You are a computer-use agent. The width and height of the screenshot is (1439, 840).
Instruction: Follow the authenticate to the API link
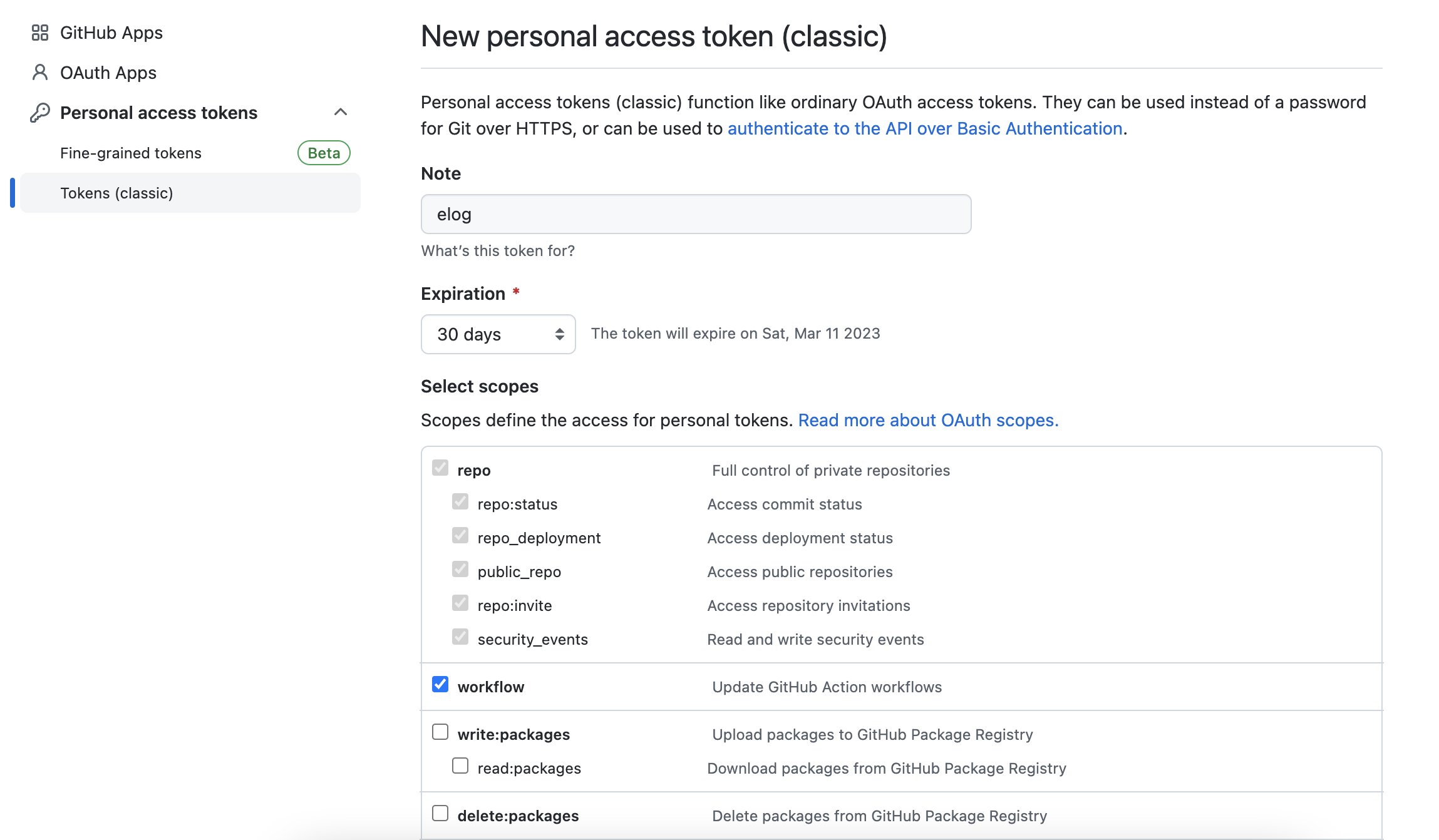click(x=924, y=128)
